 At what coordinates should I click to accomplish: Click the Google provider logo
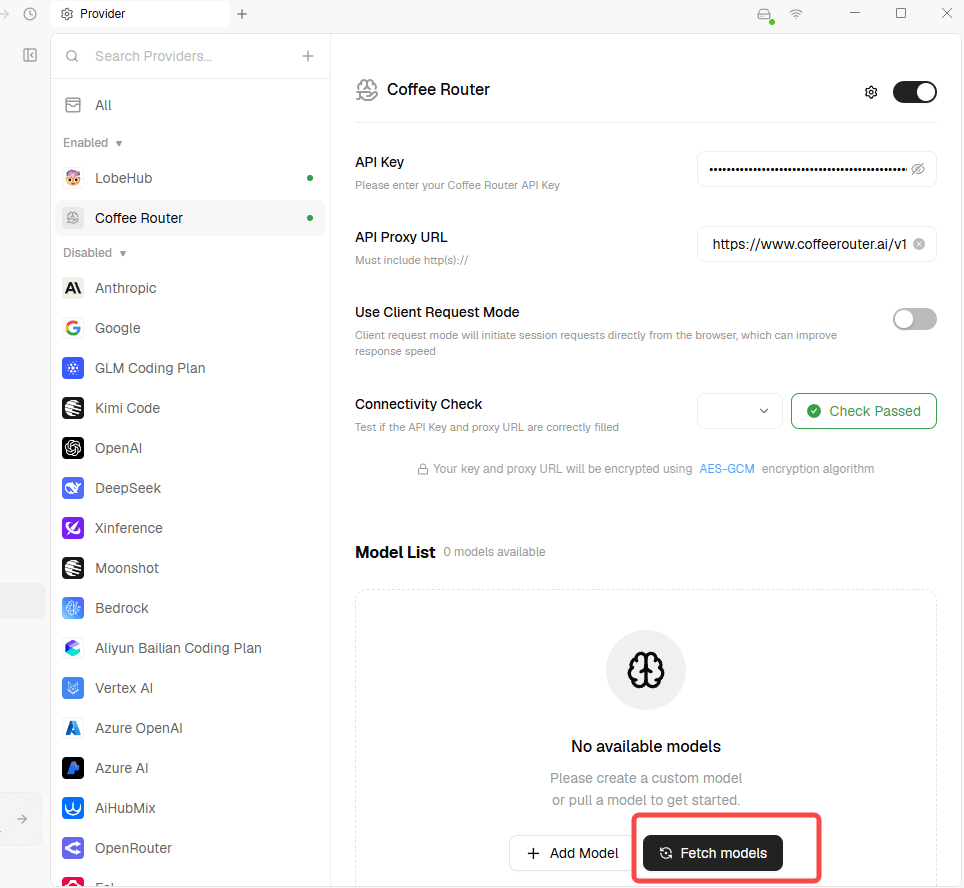pos(73,328)
